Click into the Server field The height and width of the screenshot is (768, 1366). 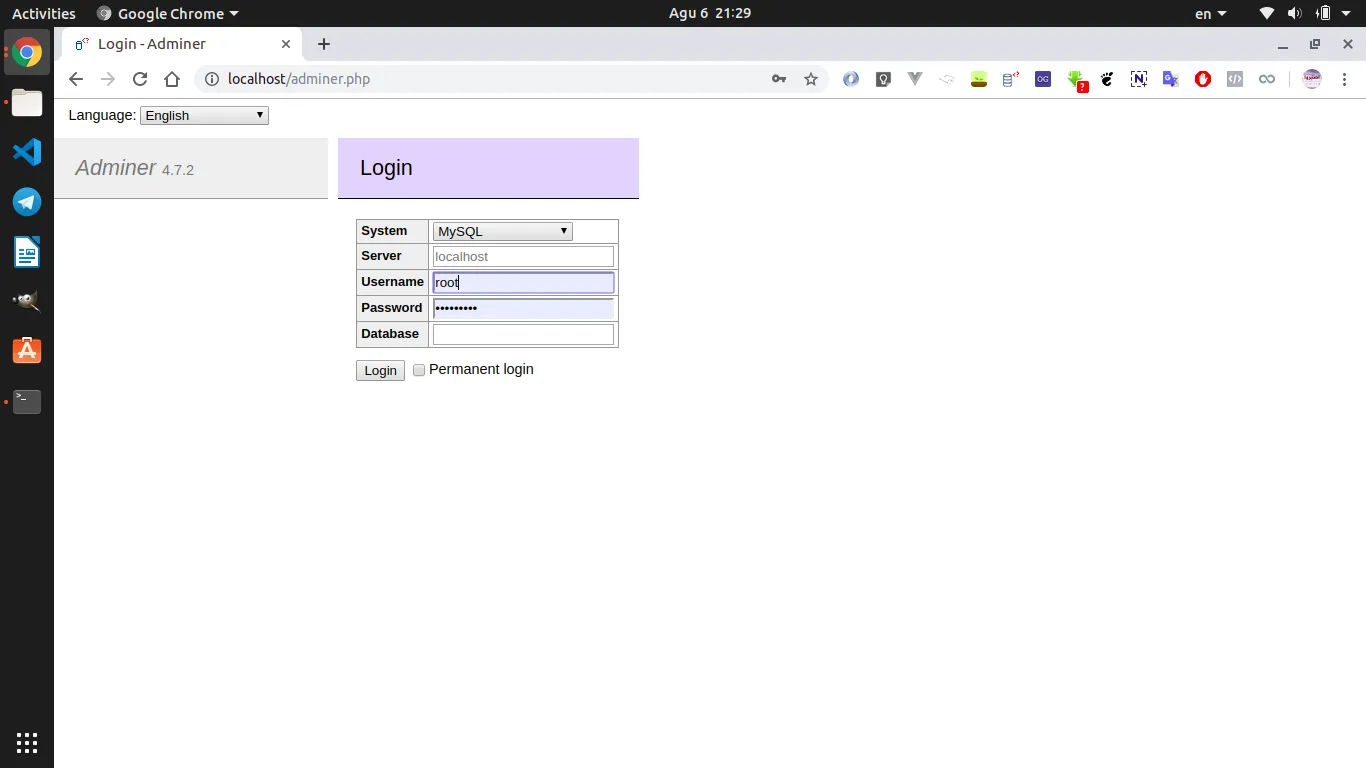(523, 257)
